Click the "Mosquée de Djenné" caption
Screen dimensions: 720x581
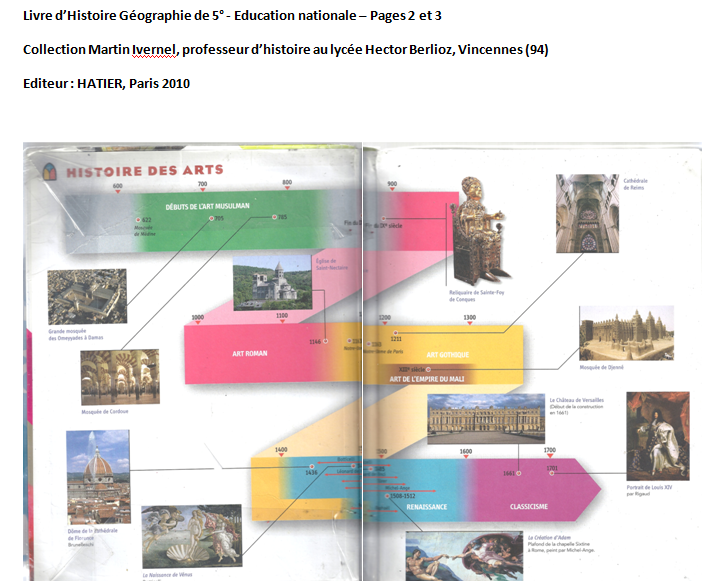(x=602, y=367)
